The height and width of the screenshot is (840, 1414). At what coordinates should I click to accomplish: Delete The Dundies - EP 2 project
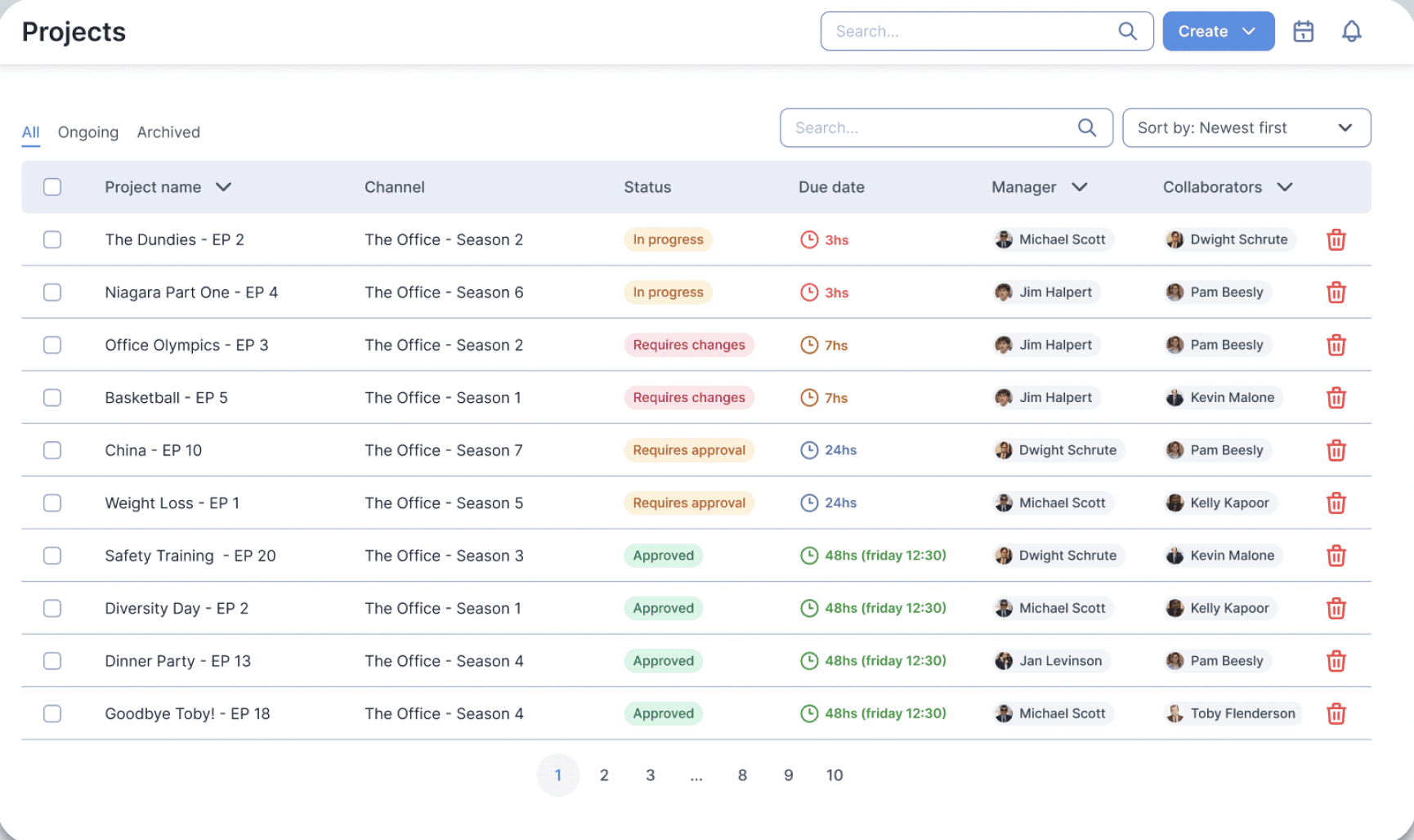pyautogui.click(x=1336, y=240)
